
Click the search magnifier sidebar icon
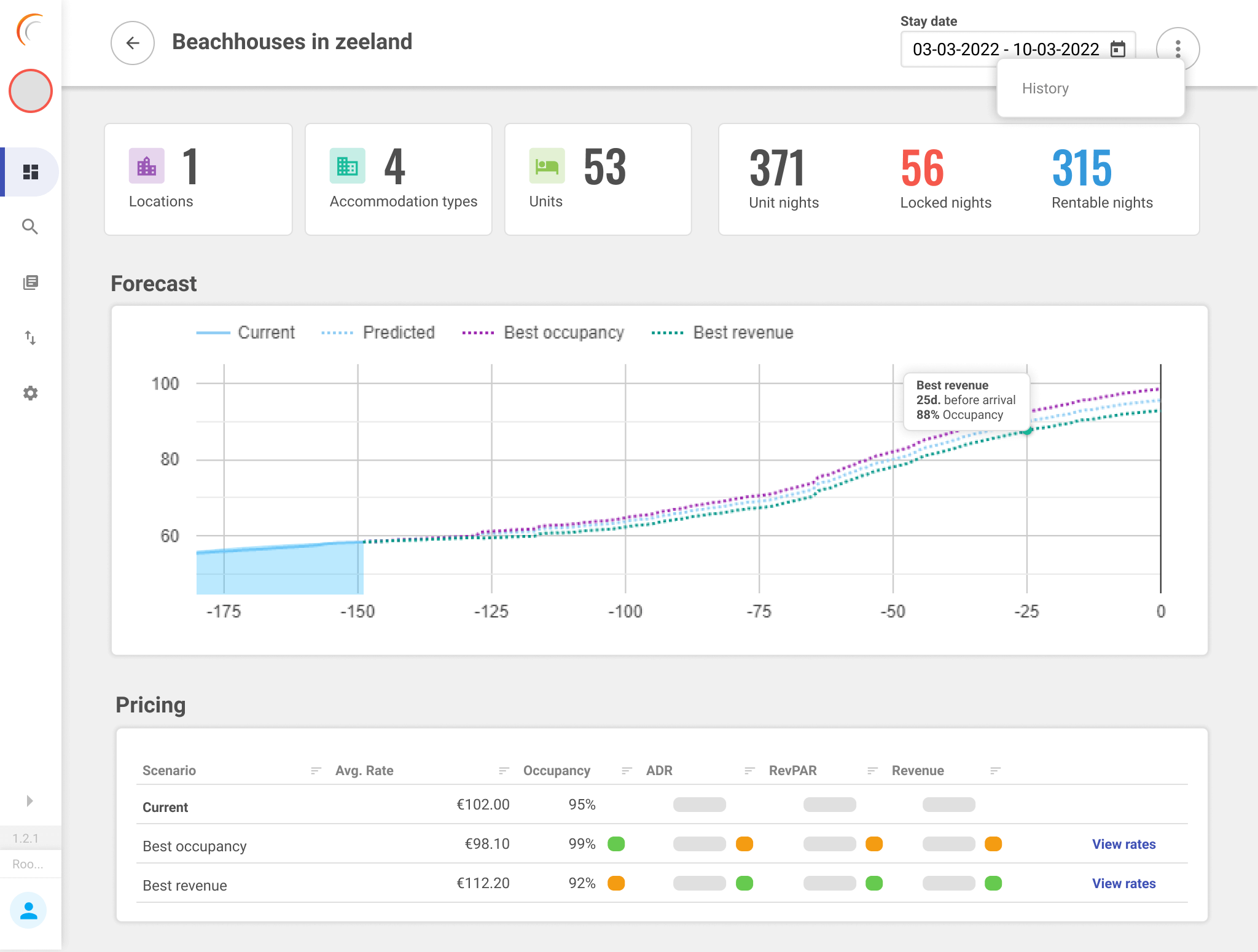click(30, 227)
